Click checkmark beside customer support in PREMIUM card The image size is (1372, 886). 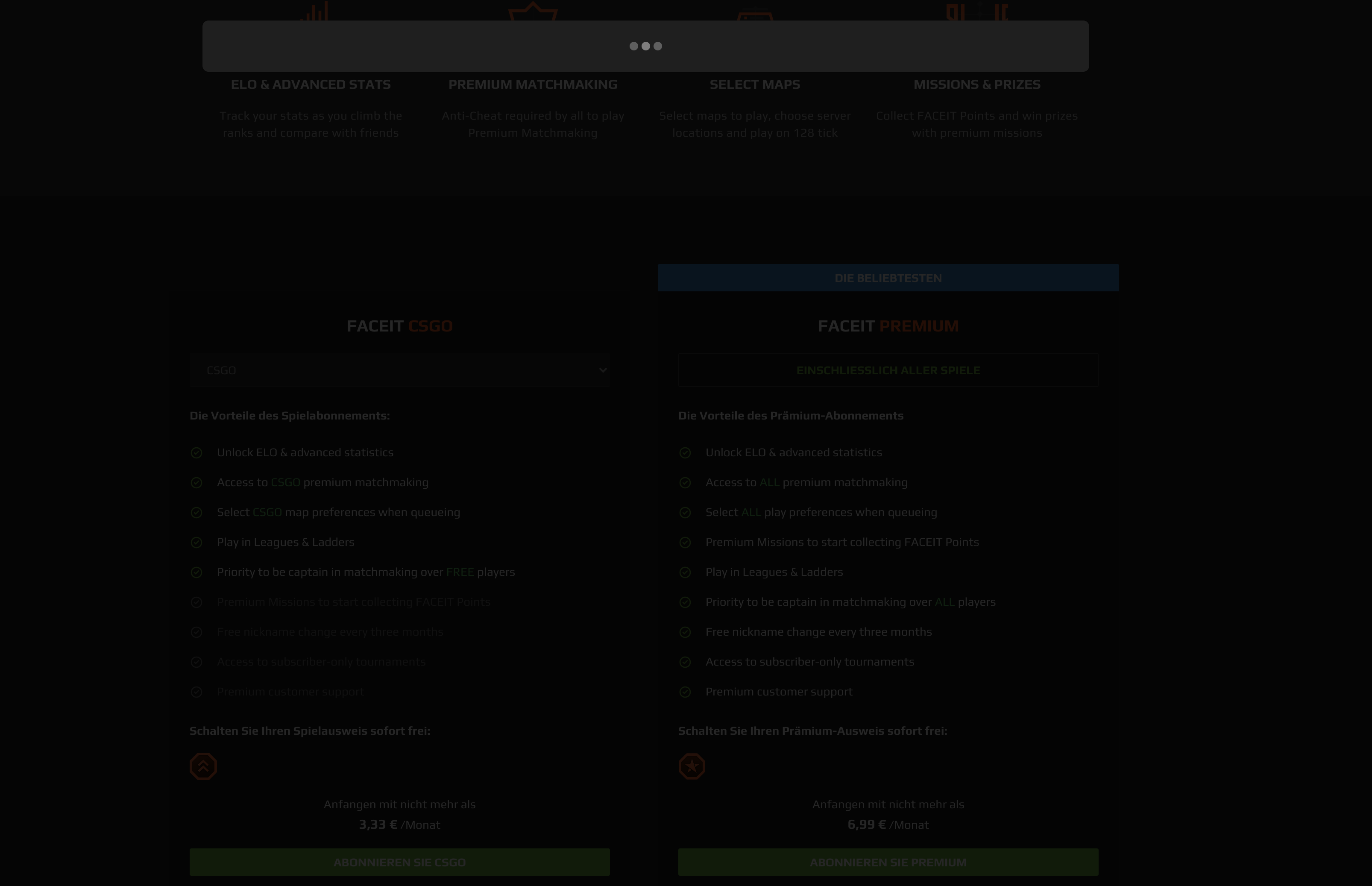[x=685, y=692]
